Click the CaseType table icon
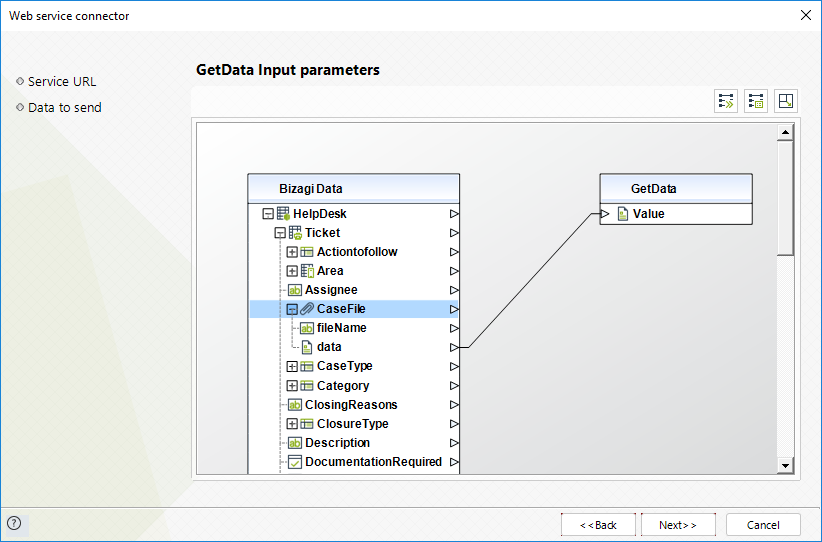822x542 pixels. [x=307, y=366]
